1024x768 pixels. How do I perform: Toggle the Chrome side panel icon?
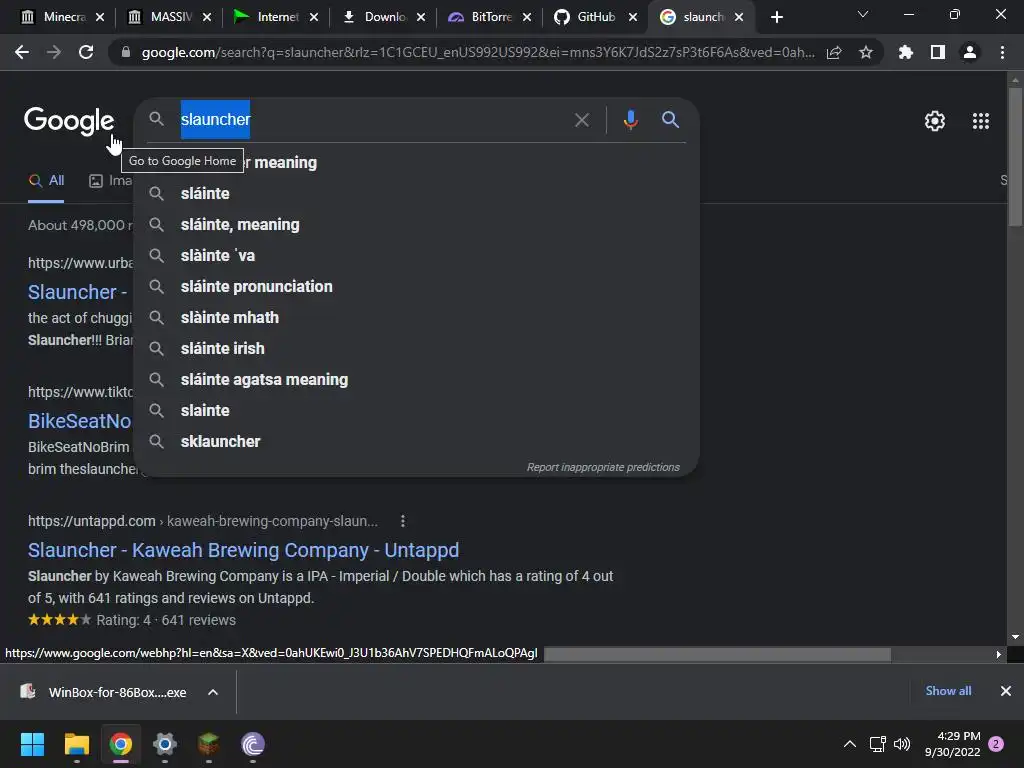938,52
